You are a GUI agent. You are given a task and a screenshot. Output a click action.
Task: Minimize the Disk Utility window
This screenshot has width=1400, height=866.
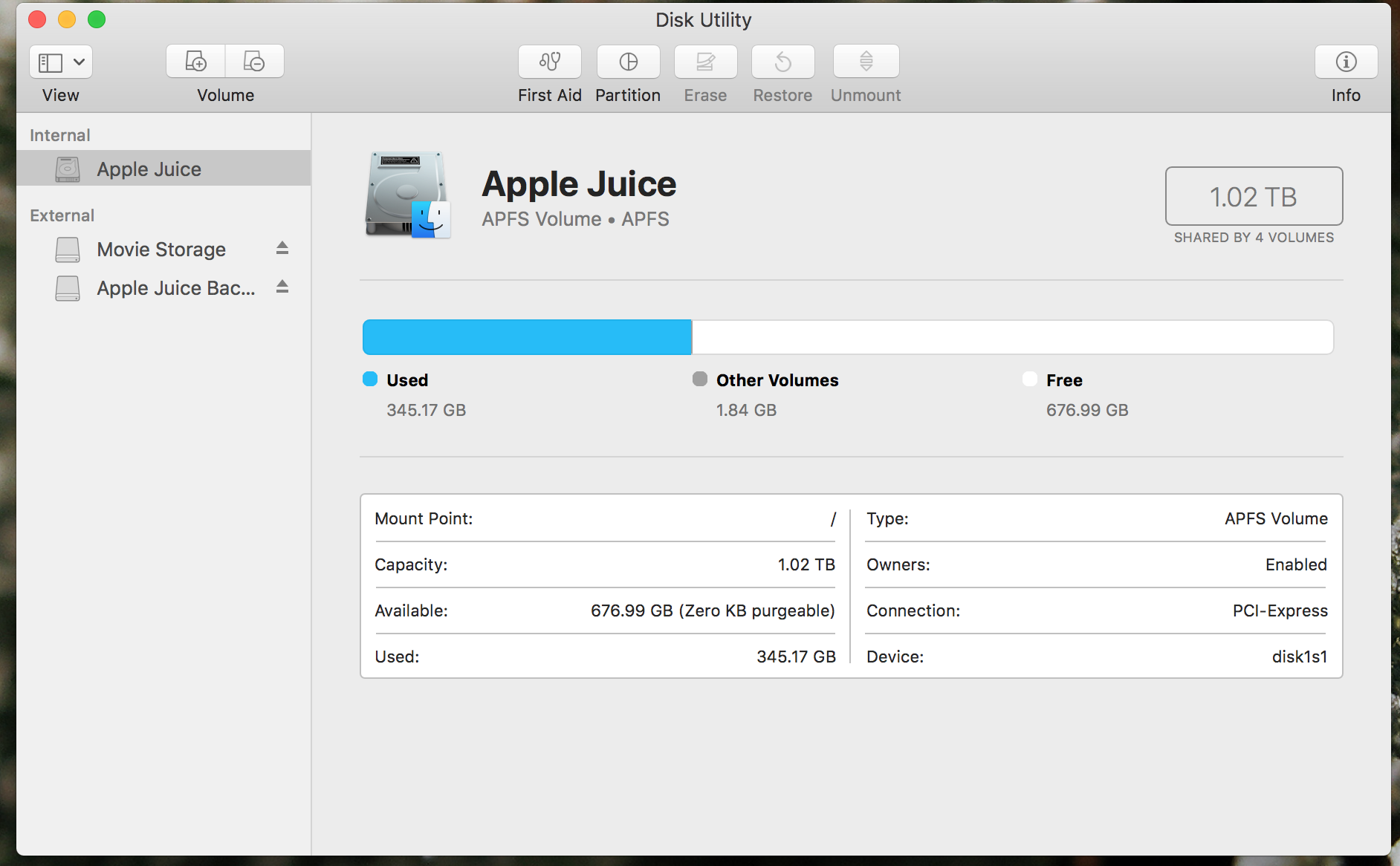click(67, 19)
